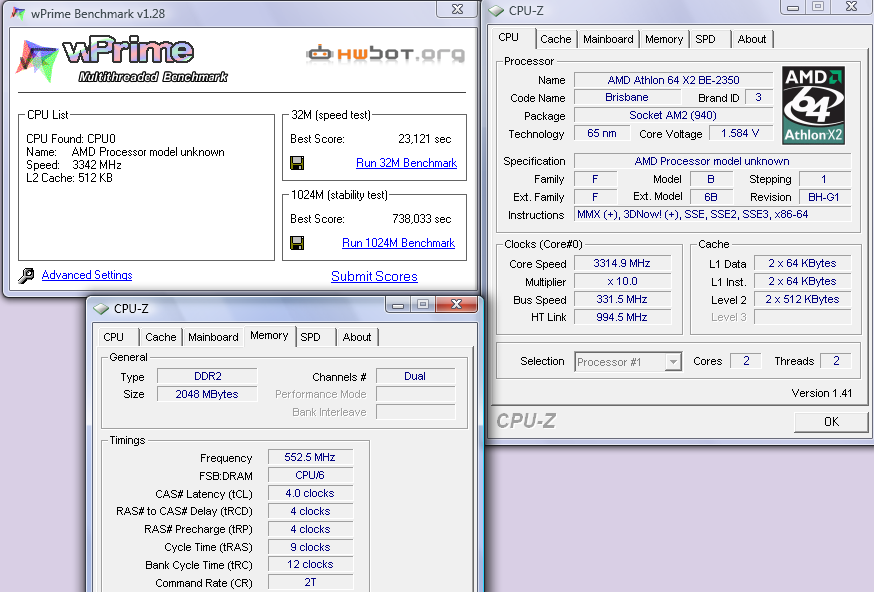Click the Bank Cycle Time value 12 clocks

pyautogui.click(x=310, y=564)
